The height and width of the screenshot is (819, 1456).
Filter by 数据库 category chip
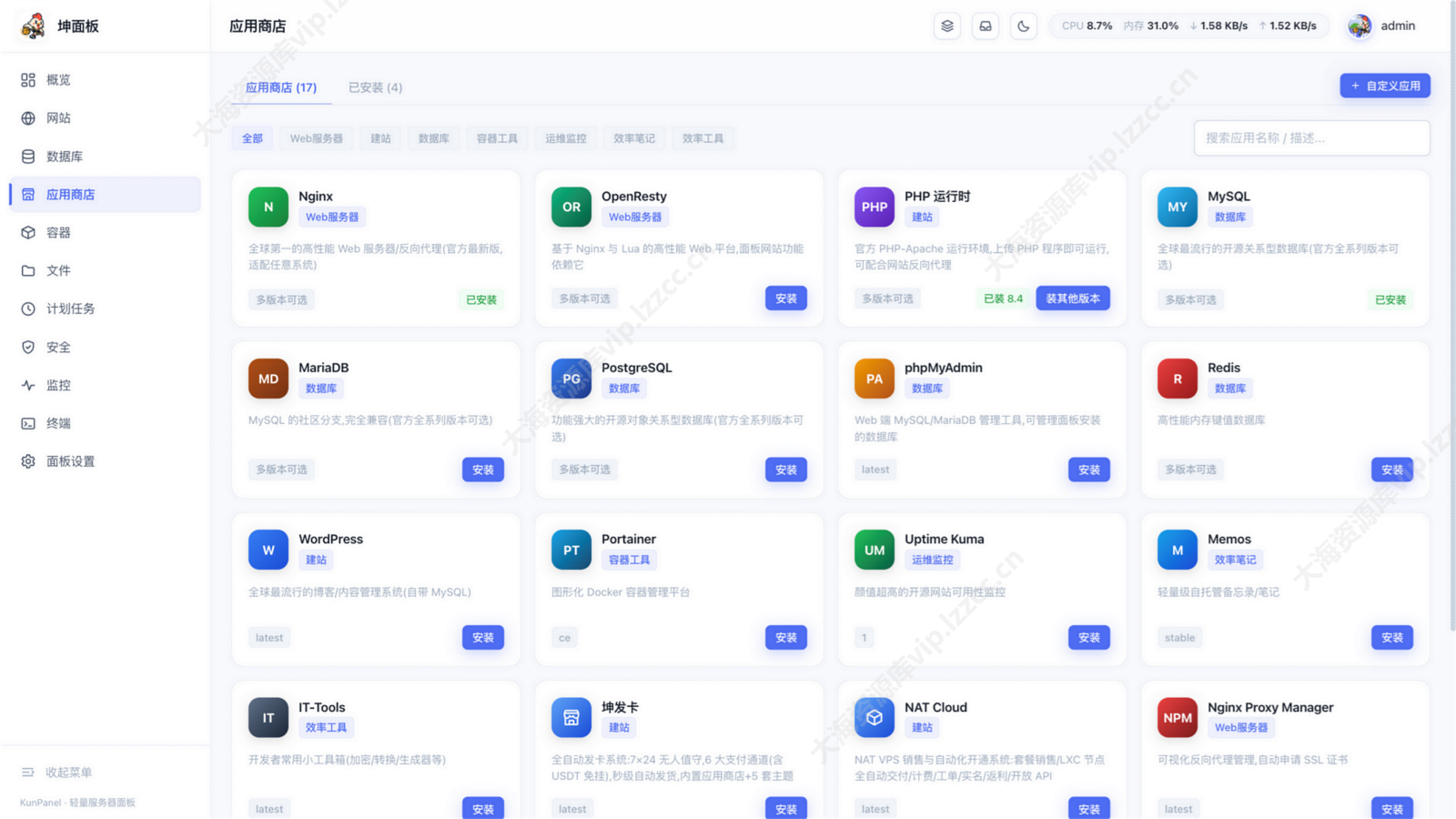[x=434, y=138]
